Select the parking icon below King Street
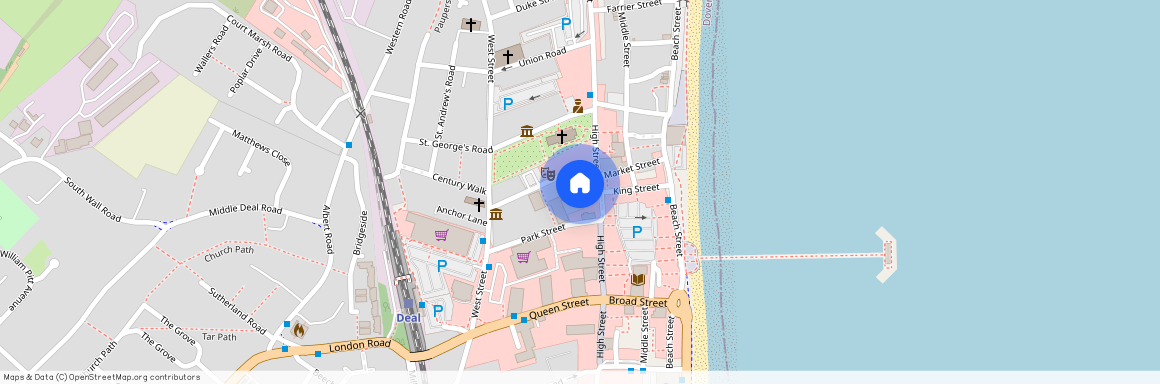This screenshot has width=1160, height=384. [x=636, y=232]
